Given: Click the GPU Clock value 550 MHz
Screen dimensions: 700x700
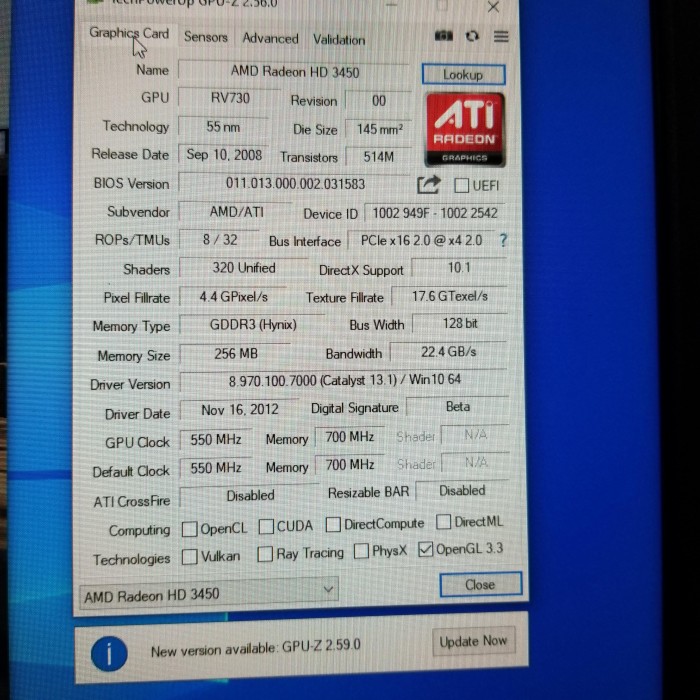Looking at the screenshot, I should click(216, 440).
